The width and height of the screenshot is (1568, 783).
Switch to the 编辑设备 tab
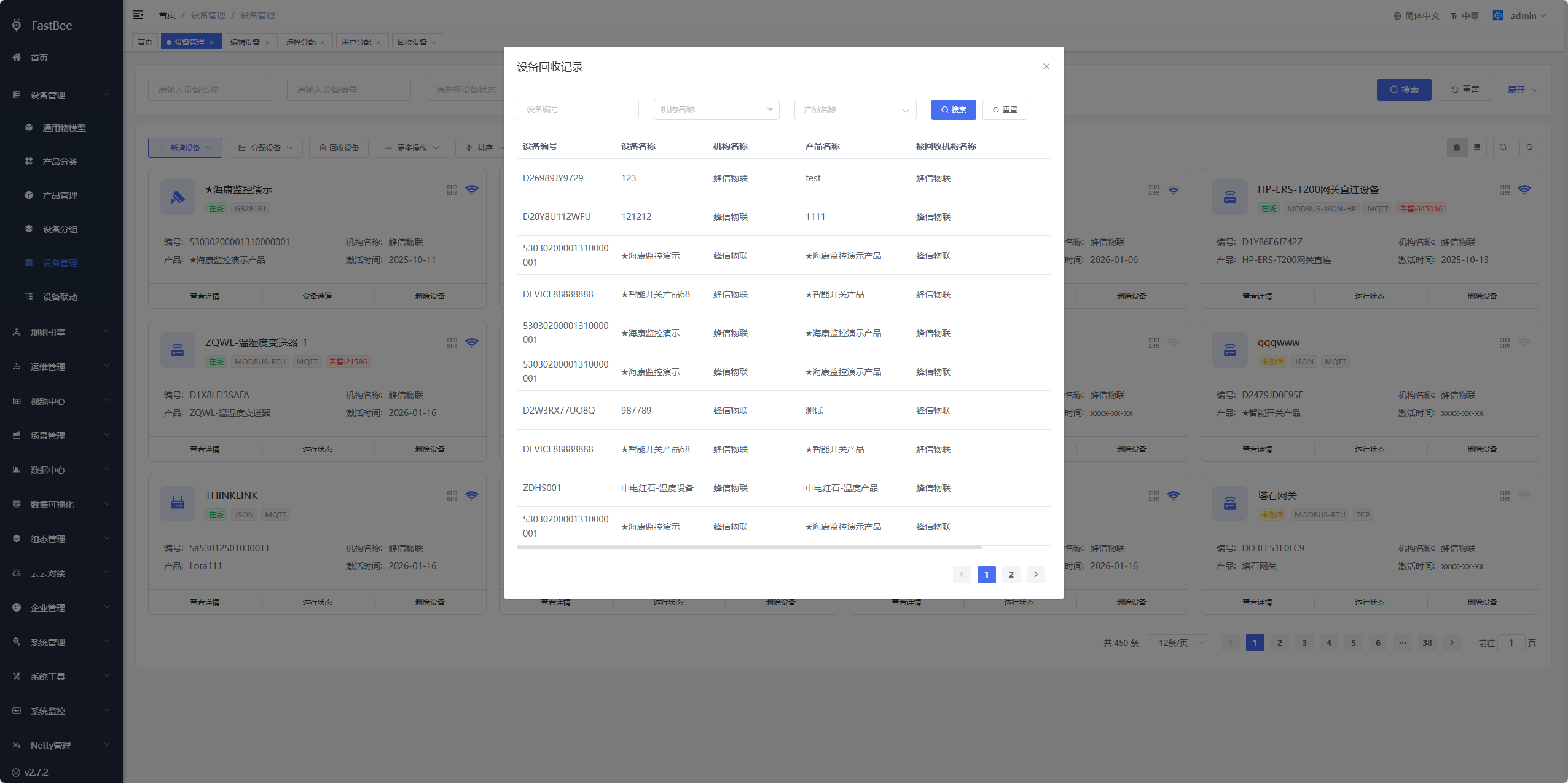245,42
